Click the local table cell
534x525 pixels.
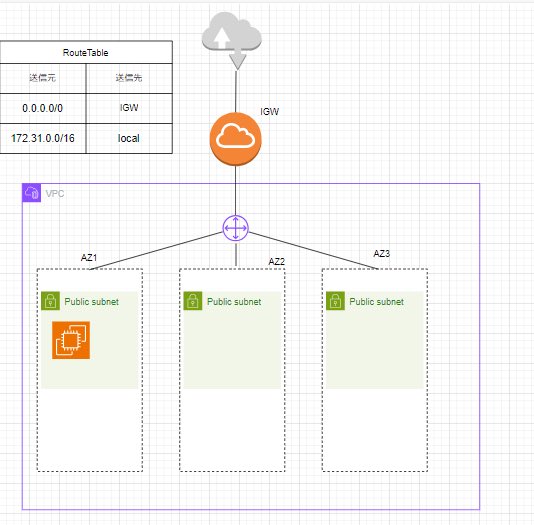coord(129,138)
